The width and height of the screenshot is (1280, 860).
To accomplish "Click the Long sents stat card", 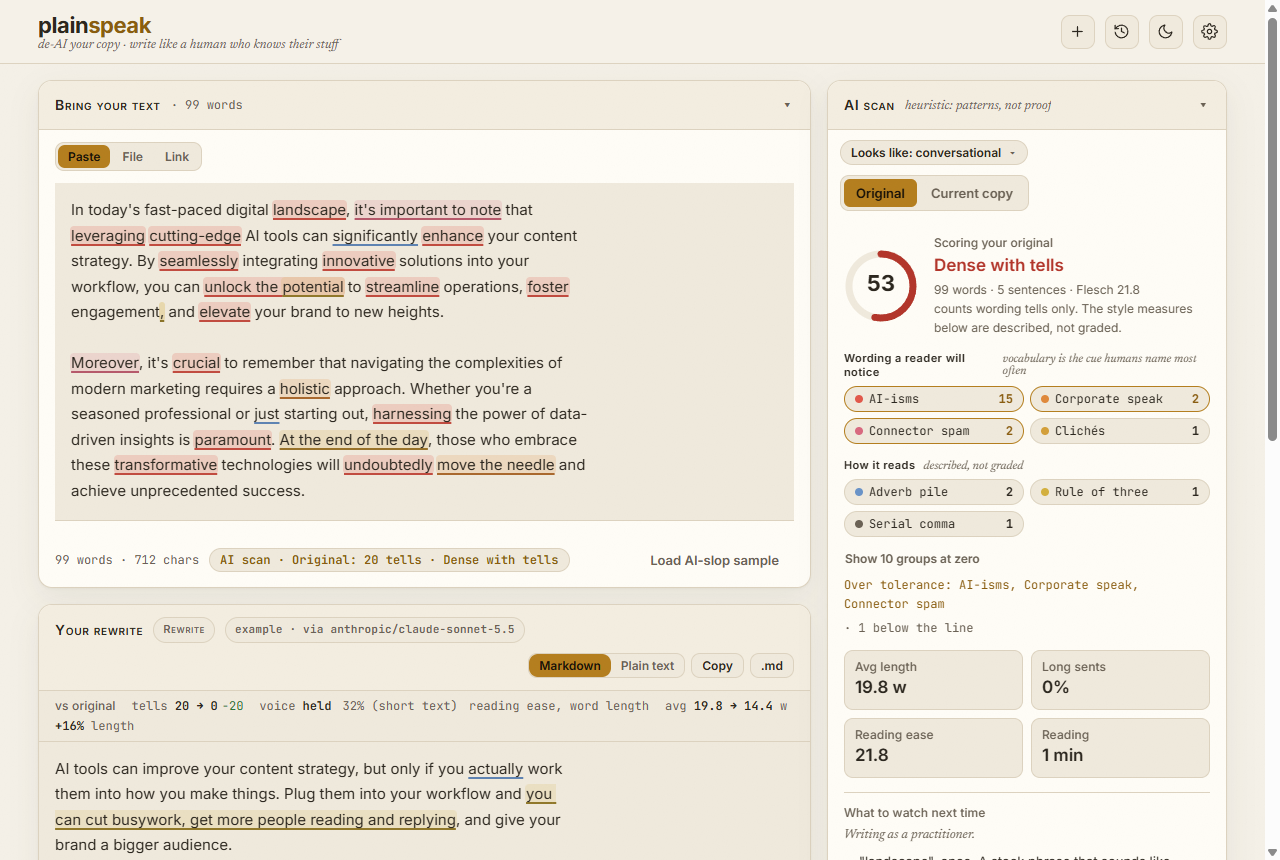I will pos(1120,680).
